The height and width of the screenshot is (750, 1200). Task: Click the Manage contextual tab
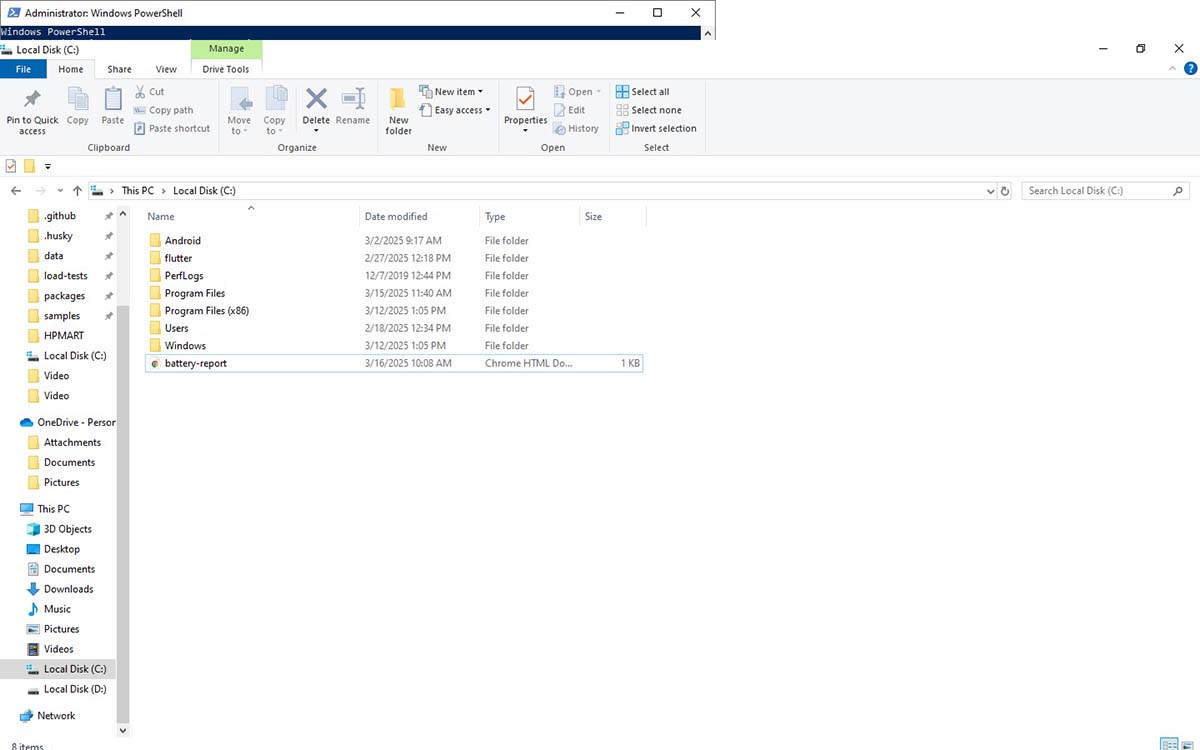226,48
